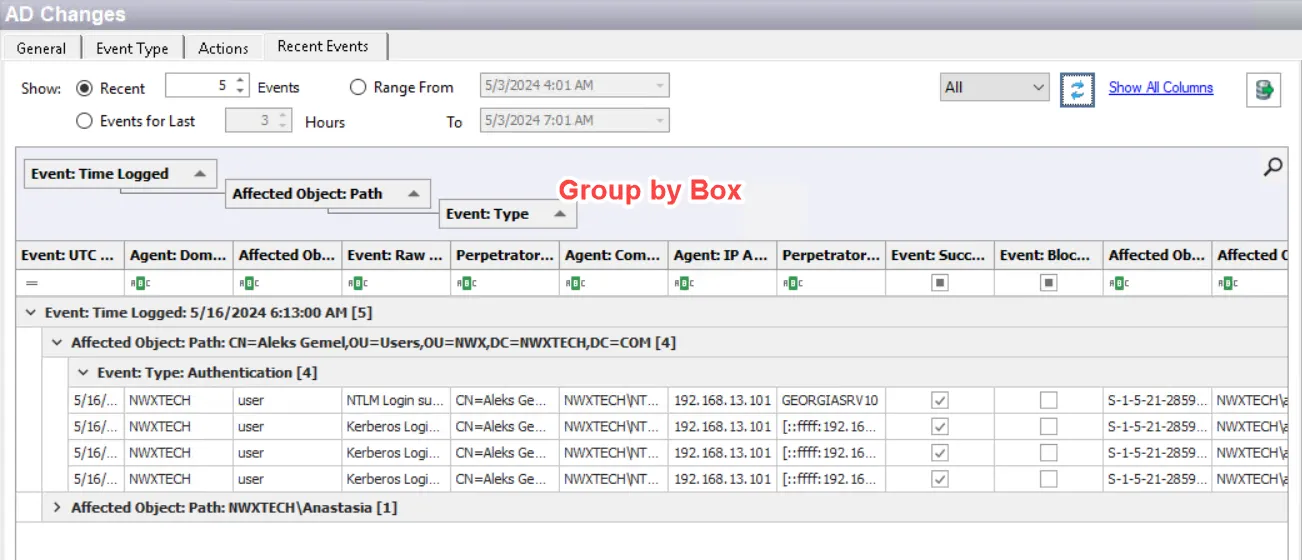Click the export data icon button
The height and width of the screenshot is (560, 1302).
pyautogui.click(x=1263, y=89)
